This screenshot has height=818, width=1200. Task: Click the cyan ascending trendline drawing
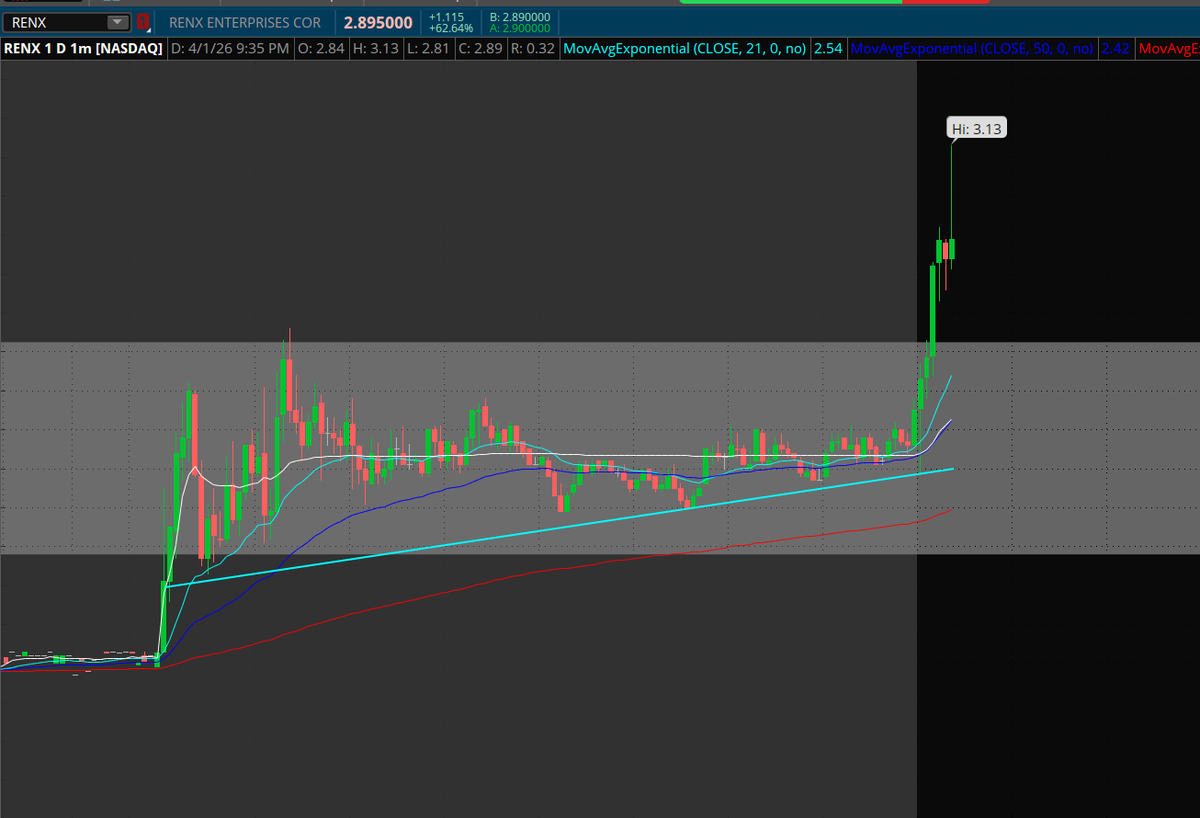coord(560,526)
